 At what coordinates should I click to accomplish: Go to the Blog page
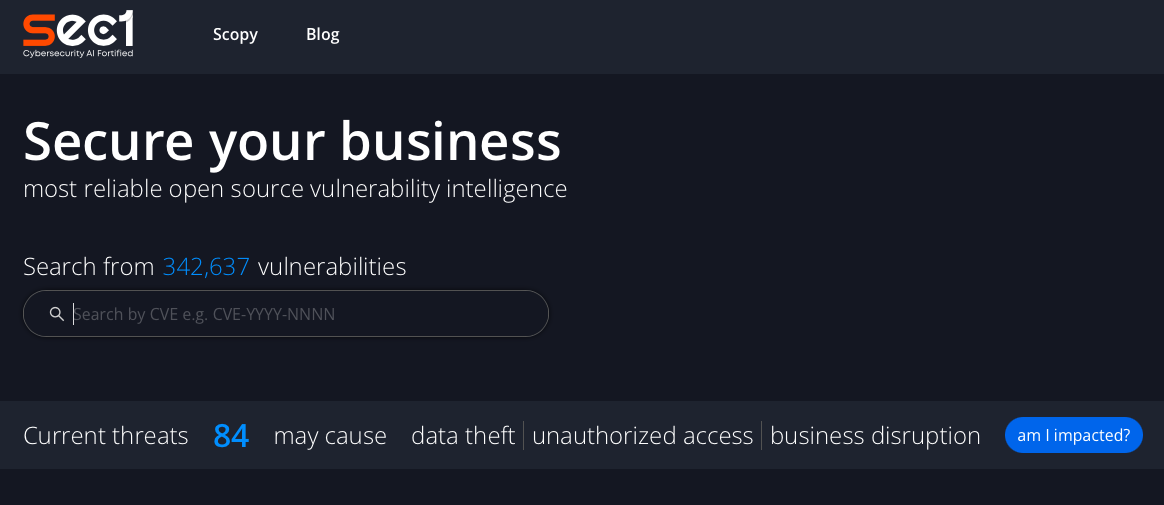(322, 35)
